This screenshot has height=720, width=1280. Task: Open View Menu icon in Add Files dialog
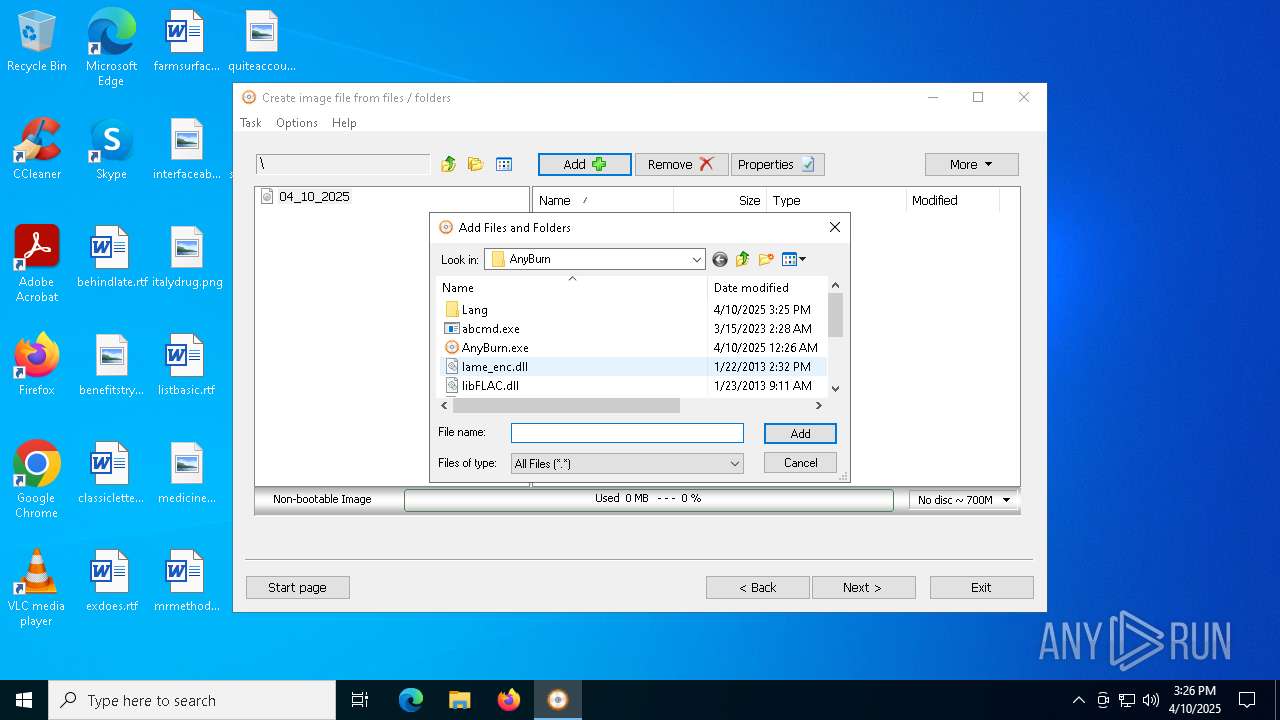click(x=794, y=259)
